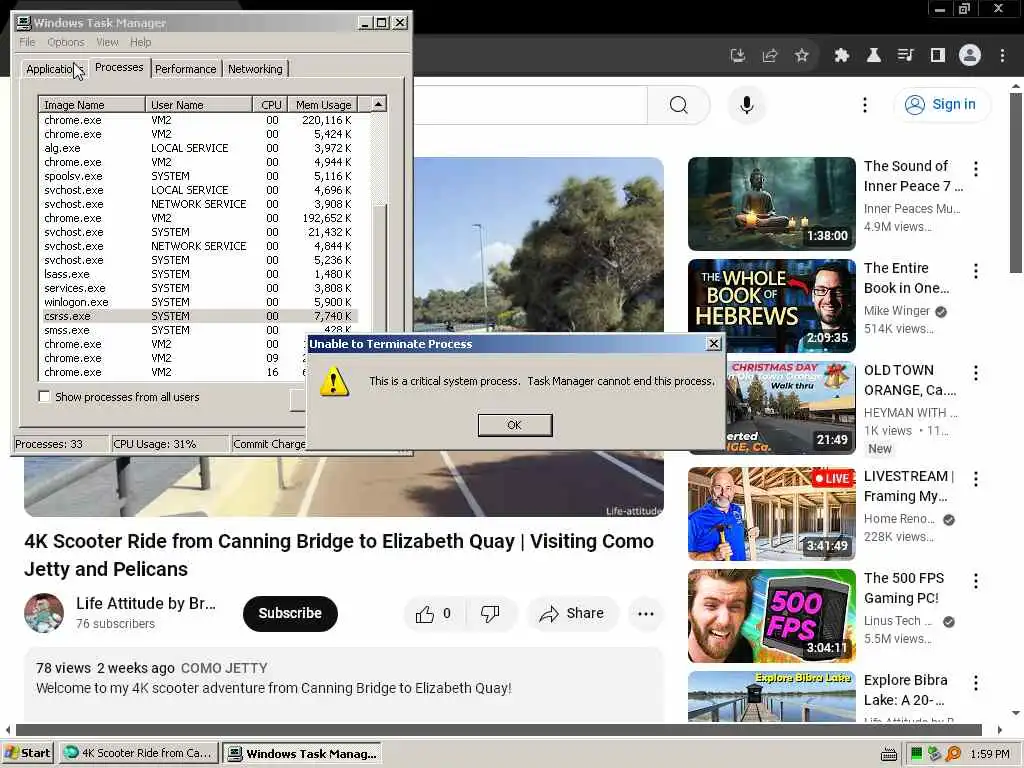
Task: Check Show processes from all users
Action: [44, 396]
